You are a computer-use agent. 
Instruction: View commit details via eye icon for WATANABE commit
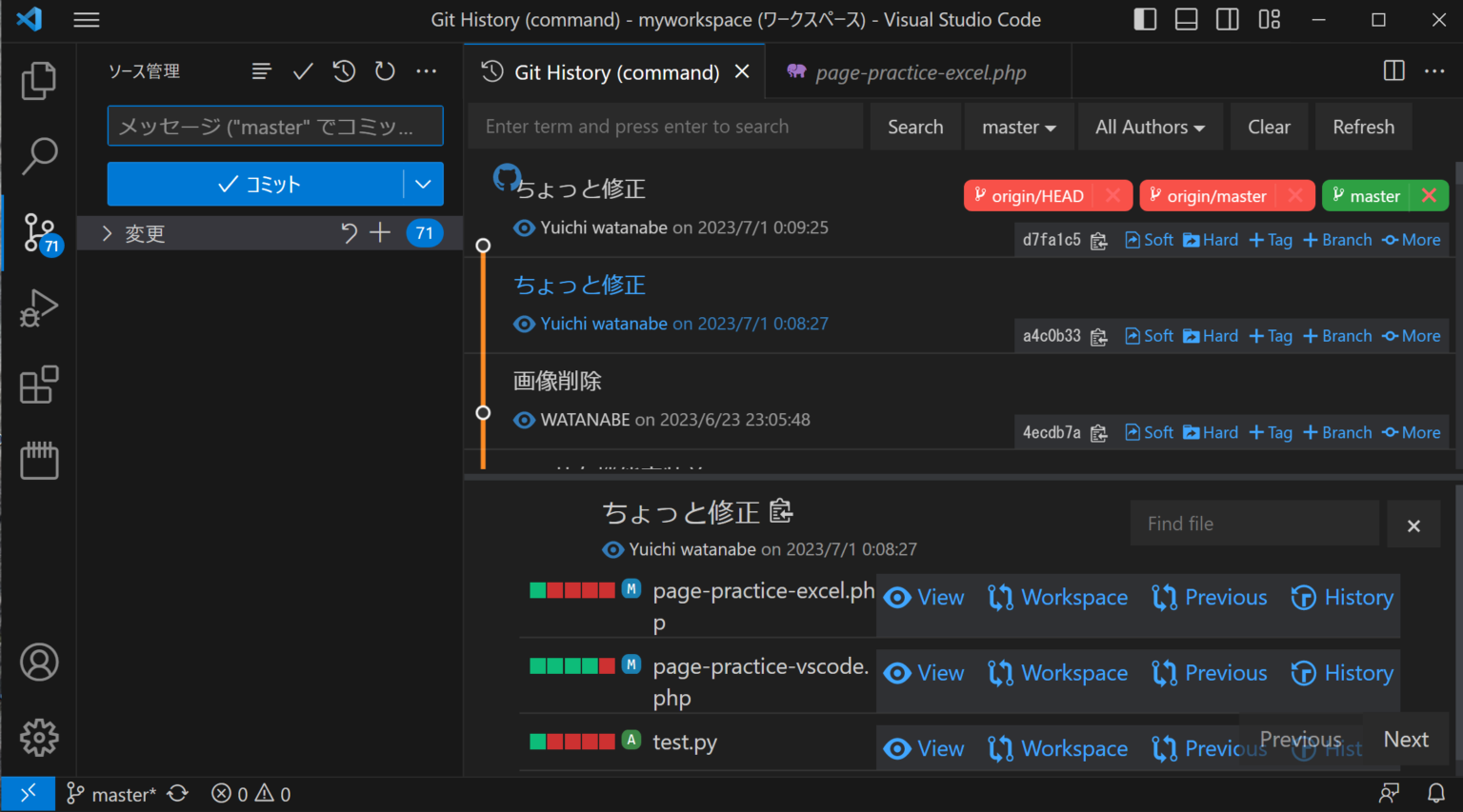[x=524, y=419]
